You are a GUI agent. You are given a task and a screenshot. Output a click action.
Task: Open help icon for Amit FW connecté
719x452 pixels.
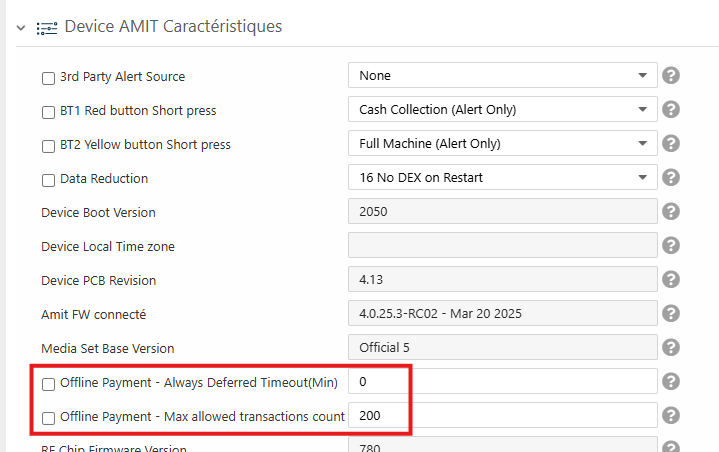pos(671,313)
